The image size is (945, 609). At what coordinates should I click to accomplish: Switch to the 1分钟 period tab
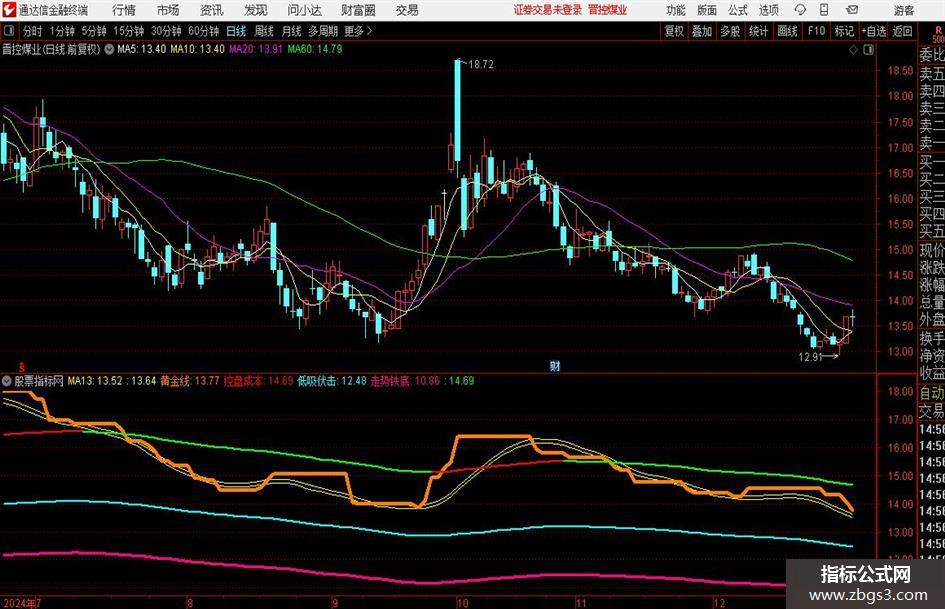[x=61, y=31]
